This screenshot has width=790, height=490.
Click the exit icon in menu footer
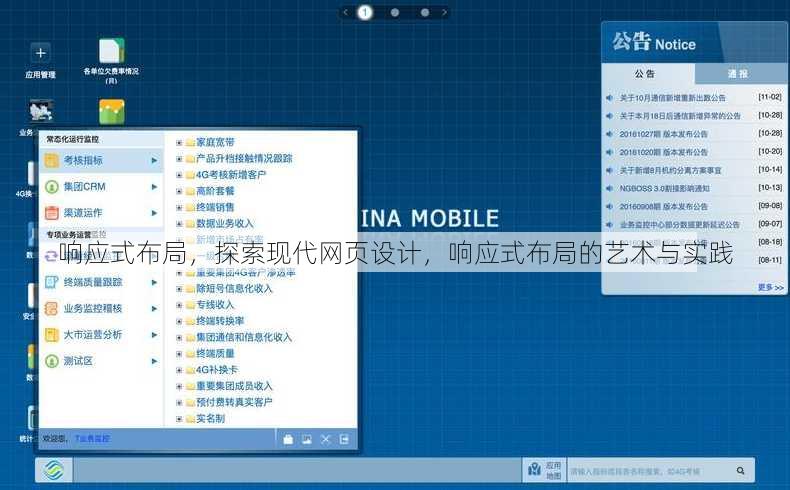(x=344, y=439)
